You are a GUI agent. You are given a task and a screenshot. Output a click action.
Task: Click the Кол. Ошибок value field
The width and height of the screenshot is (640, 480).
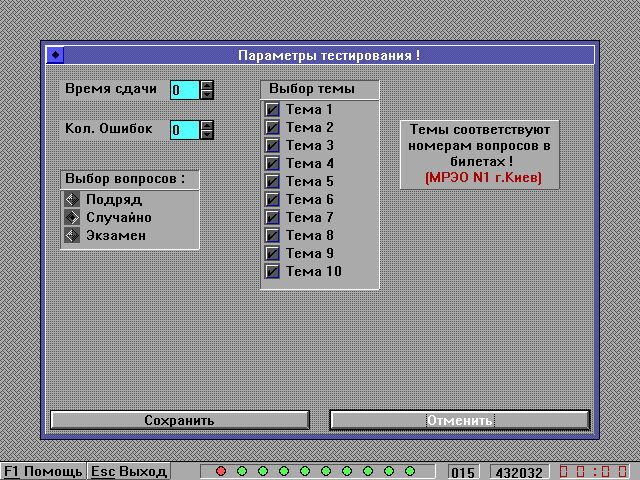pos(185,130)
